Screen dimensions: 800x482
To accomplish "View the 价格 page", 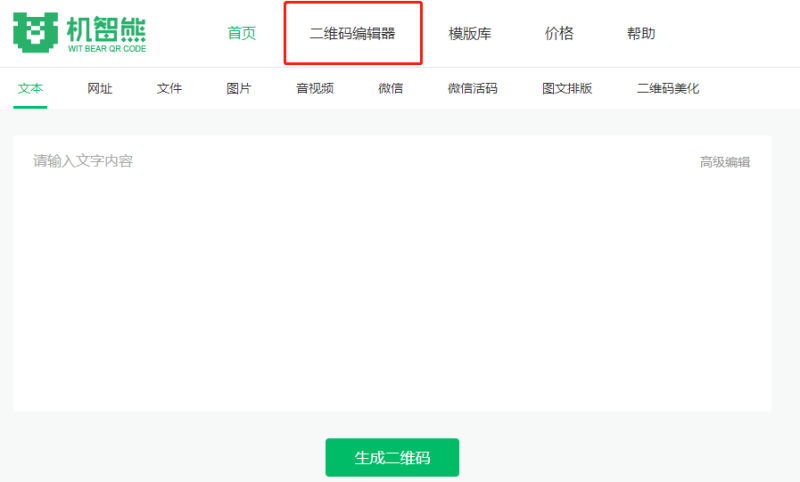I will pyautogui.click(x=559, y=34).
